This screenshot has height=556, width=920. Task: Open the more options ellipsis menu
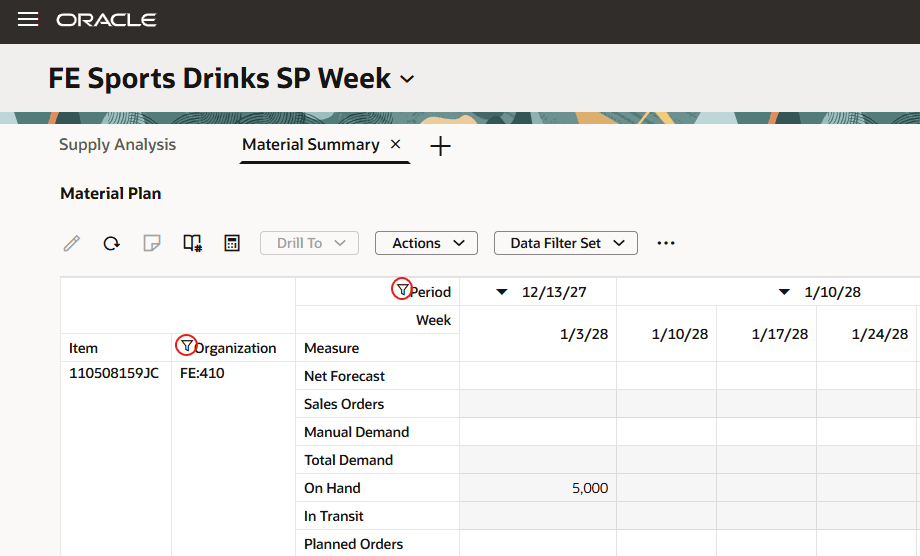pyautogui.click(x=666, y=243)
